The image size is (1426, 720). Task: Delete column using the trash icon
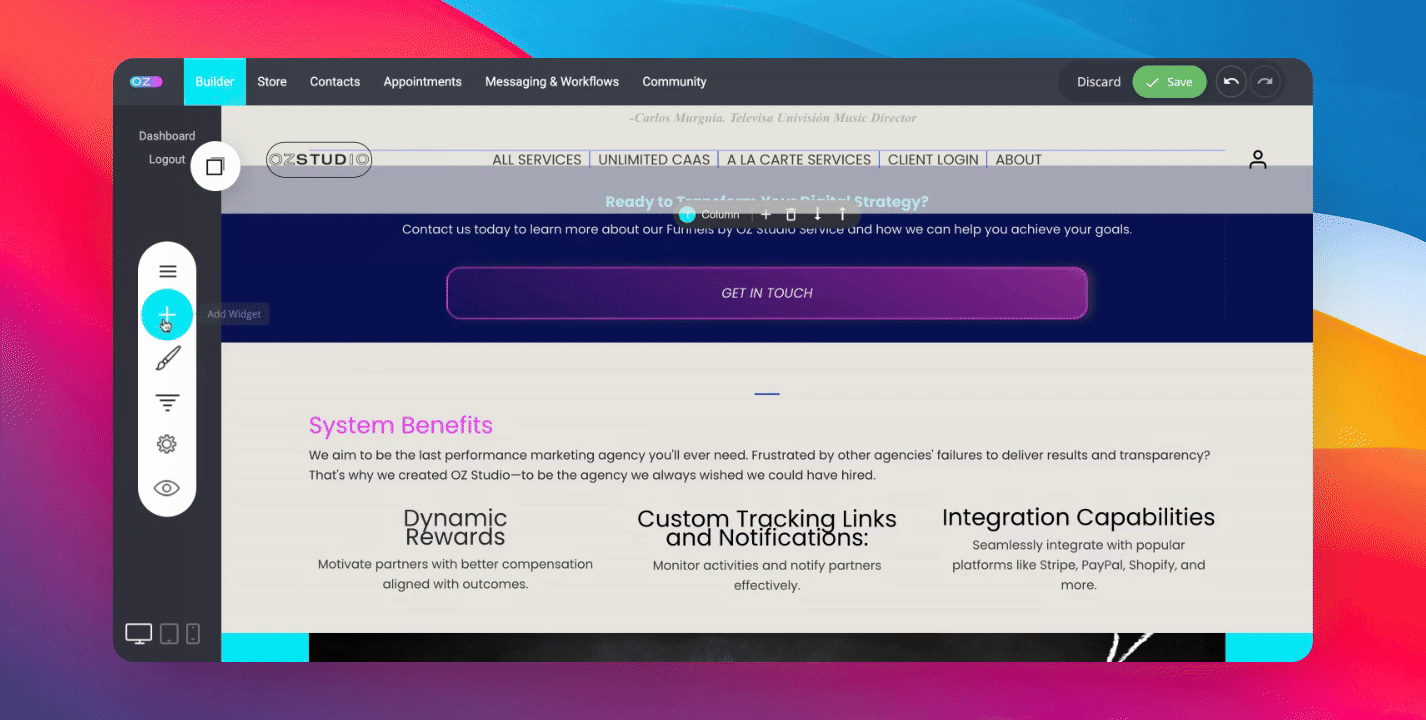click(791, 214)
